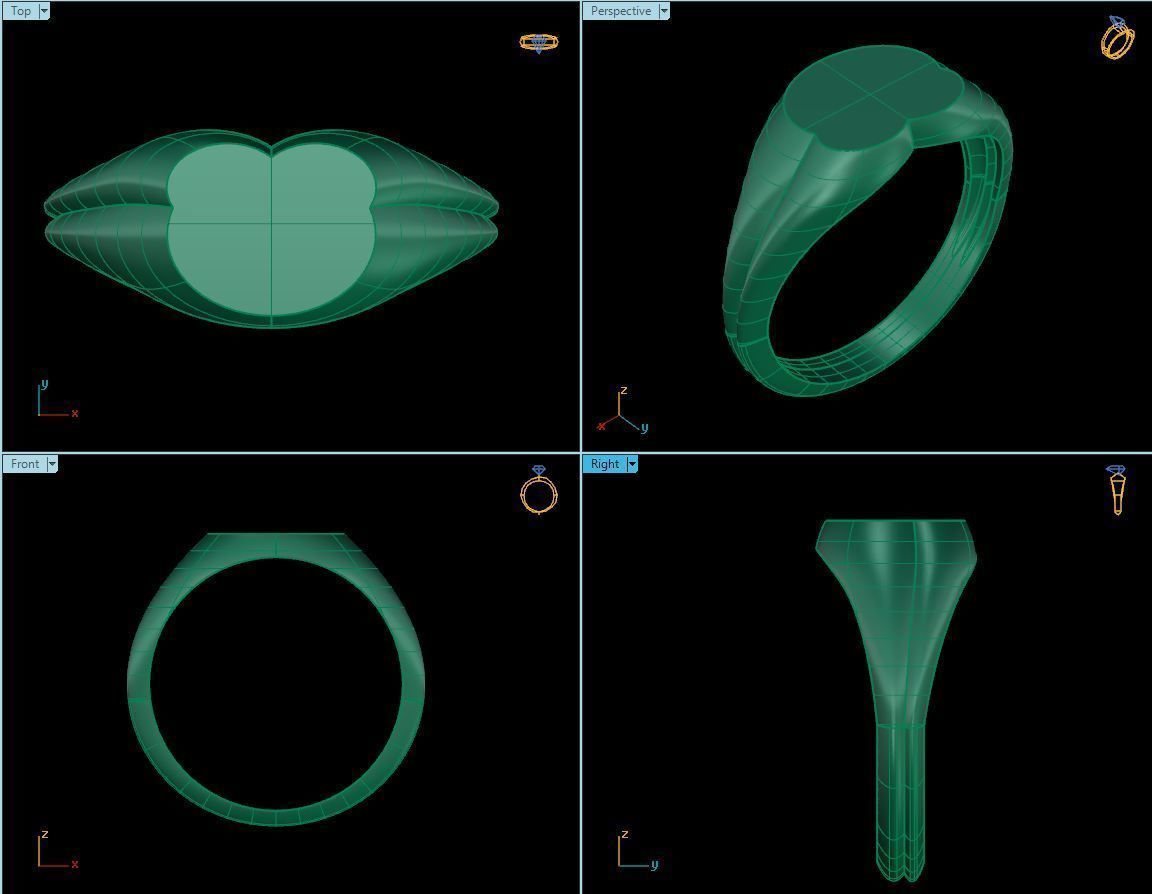Click the XY axis indicator in Top viewport

pyautogui.click(x=57, y=399)
